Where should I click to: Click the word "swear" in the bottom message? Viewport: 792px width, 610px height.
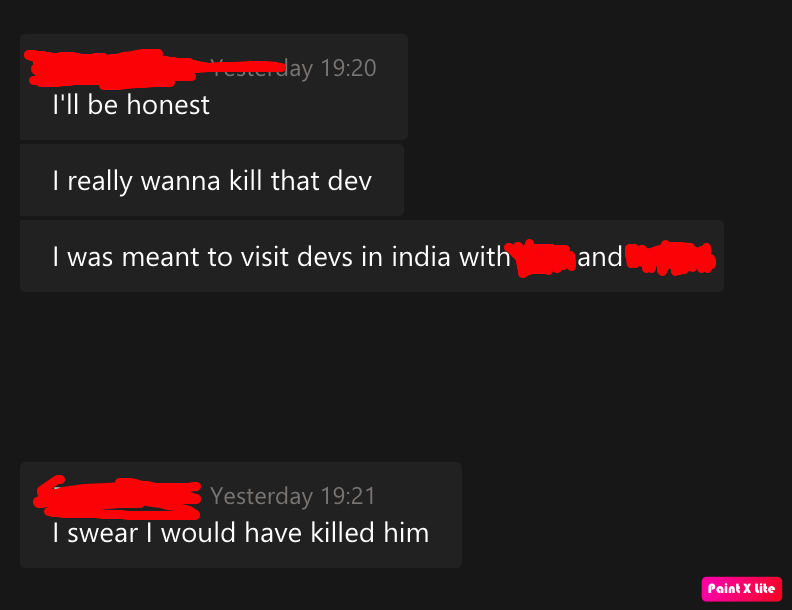(103, 534)
